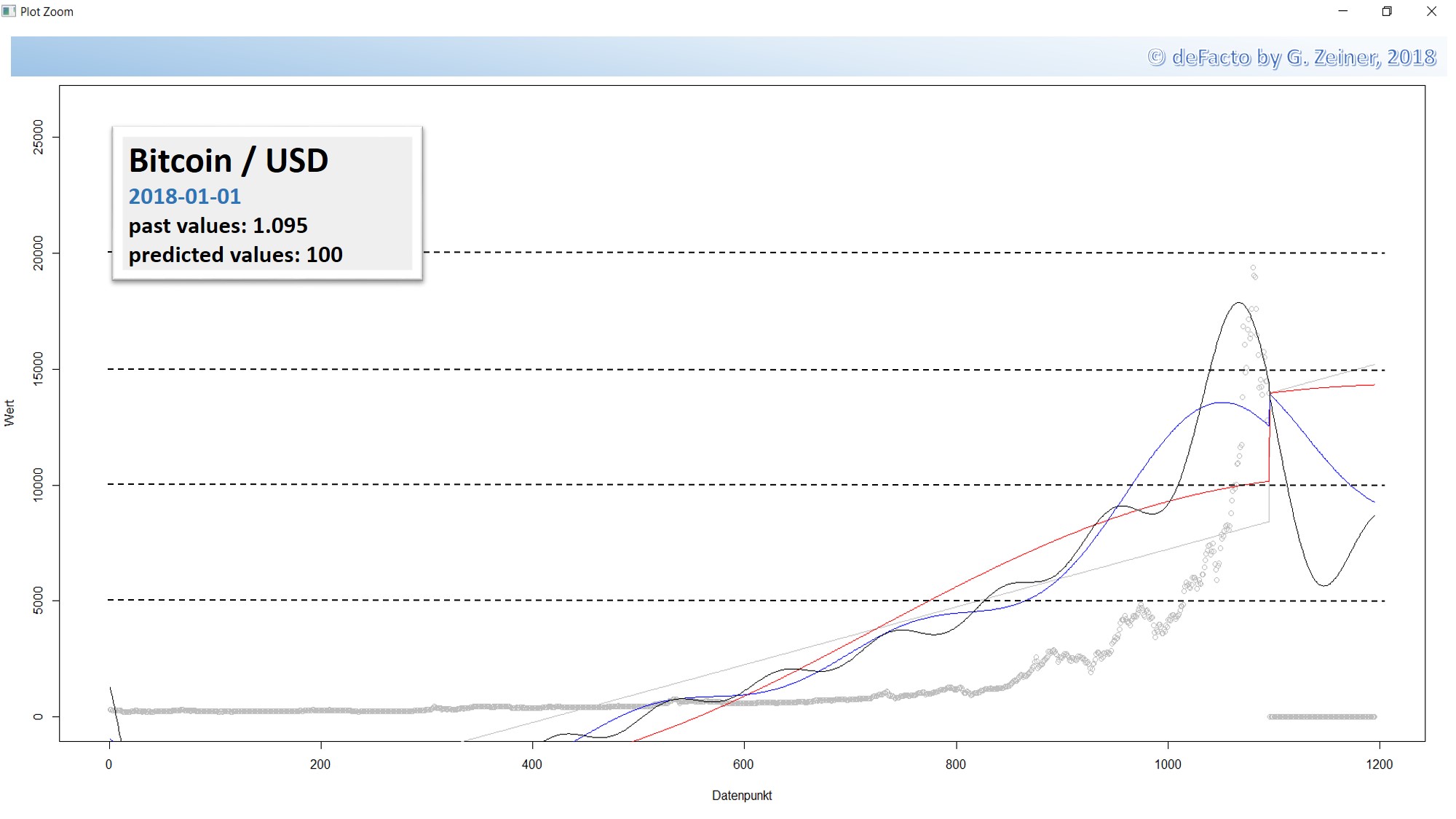Click the 1000 x-axis tick label
1456x819 pixels.
[1168, 764]
